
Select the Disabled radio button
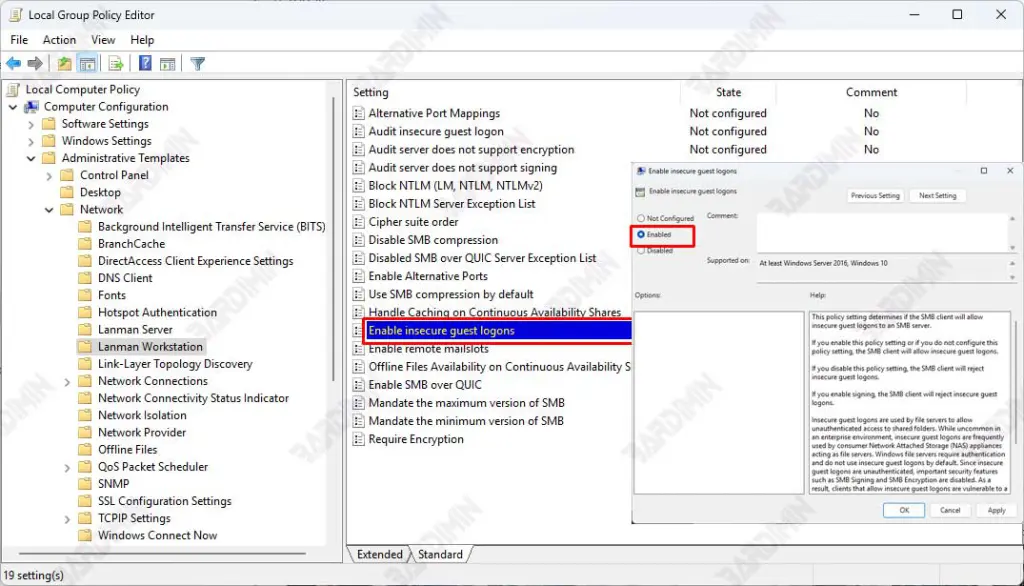[641, 251]
